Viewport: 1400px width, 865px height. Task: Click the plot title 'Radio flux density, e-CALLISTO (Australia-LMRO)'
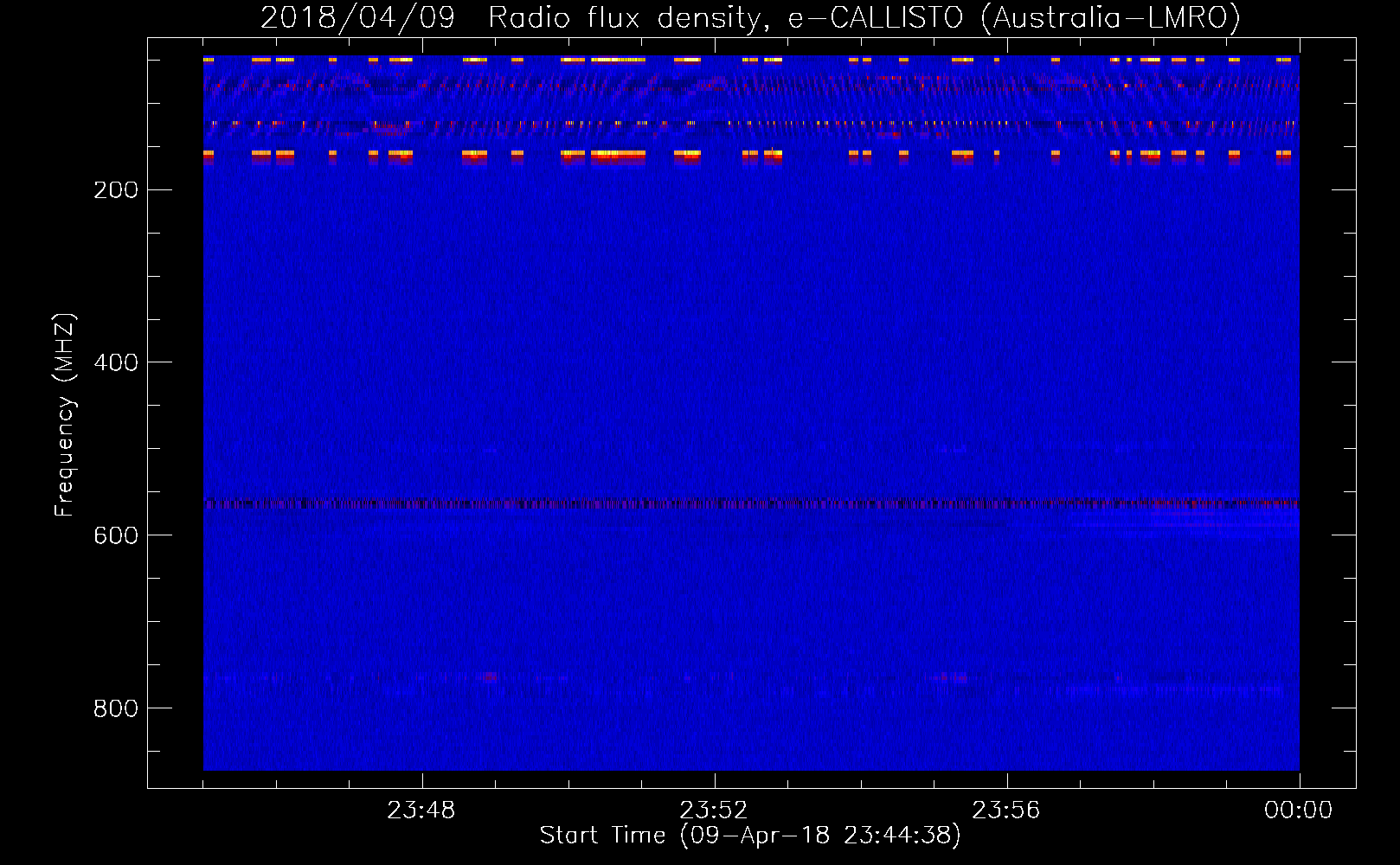864,17
